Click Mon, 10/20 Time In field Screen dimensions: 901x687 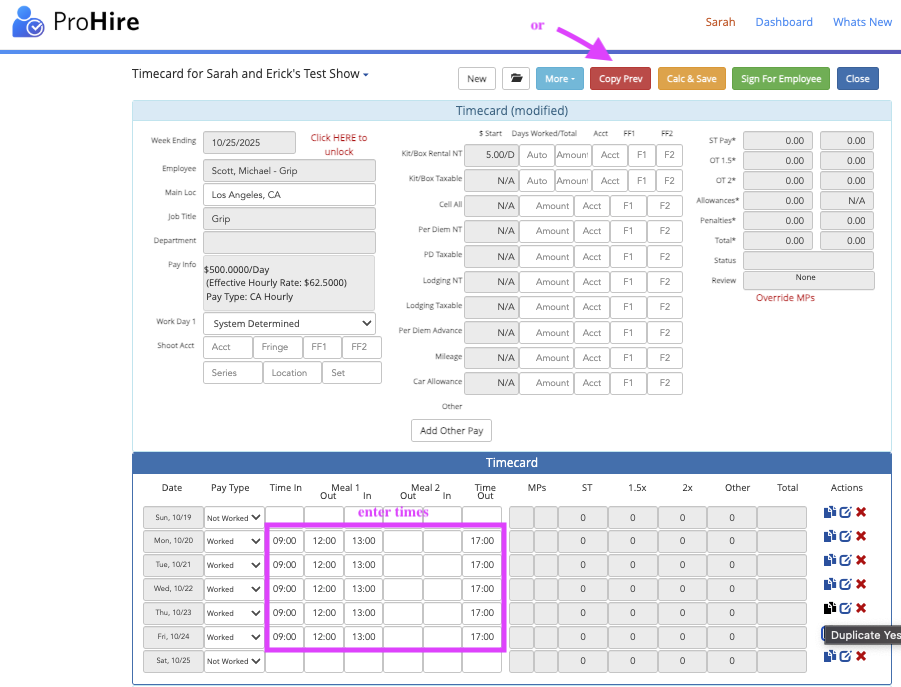(x=284, y=541)
